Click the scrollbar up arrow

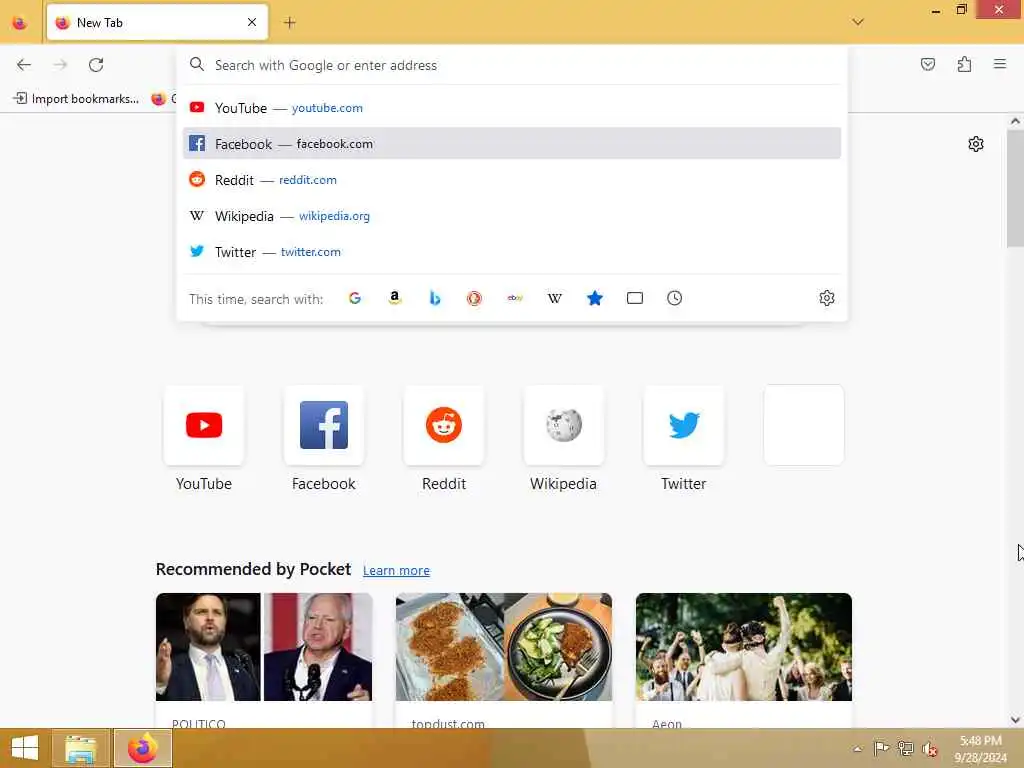pos(1015,121)
